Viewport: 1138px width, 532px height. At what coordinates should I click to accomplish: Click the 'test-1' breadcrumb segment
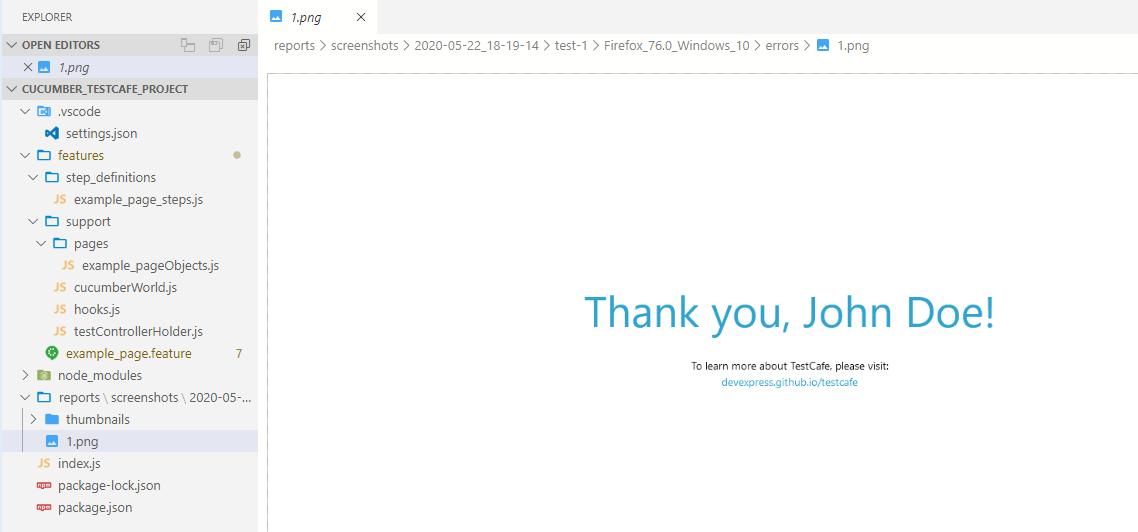tap(571, 45)
